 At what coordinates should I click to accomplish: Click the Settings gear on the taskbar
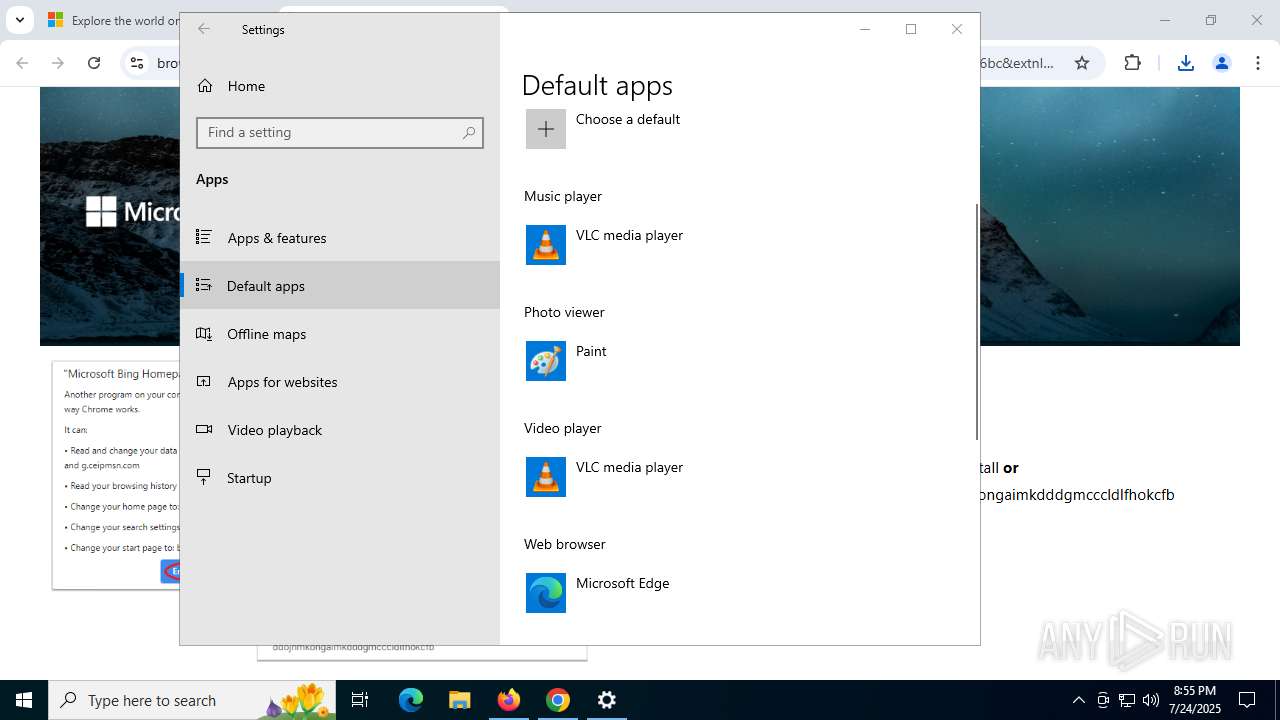pos(607,700)
